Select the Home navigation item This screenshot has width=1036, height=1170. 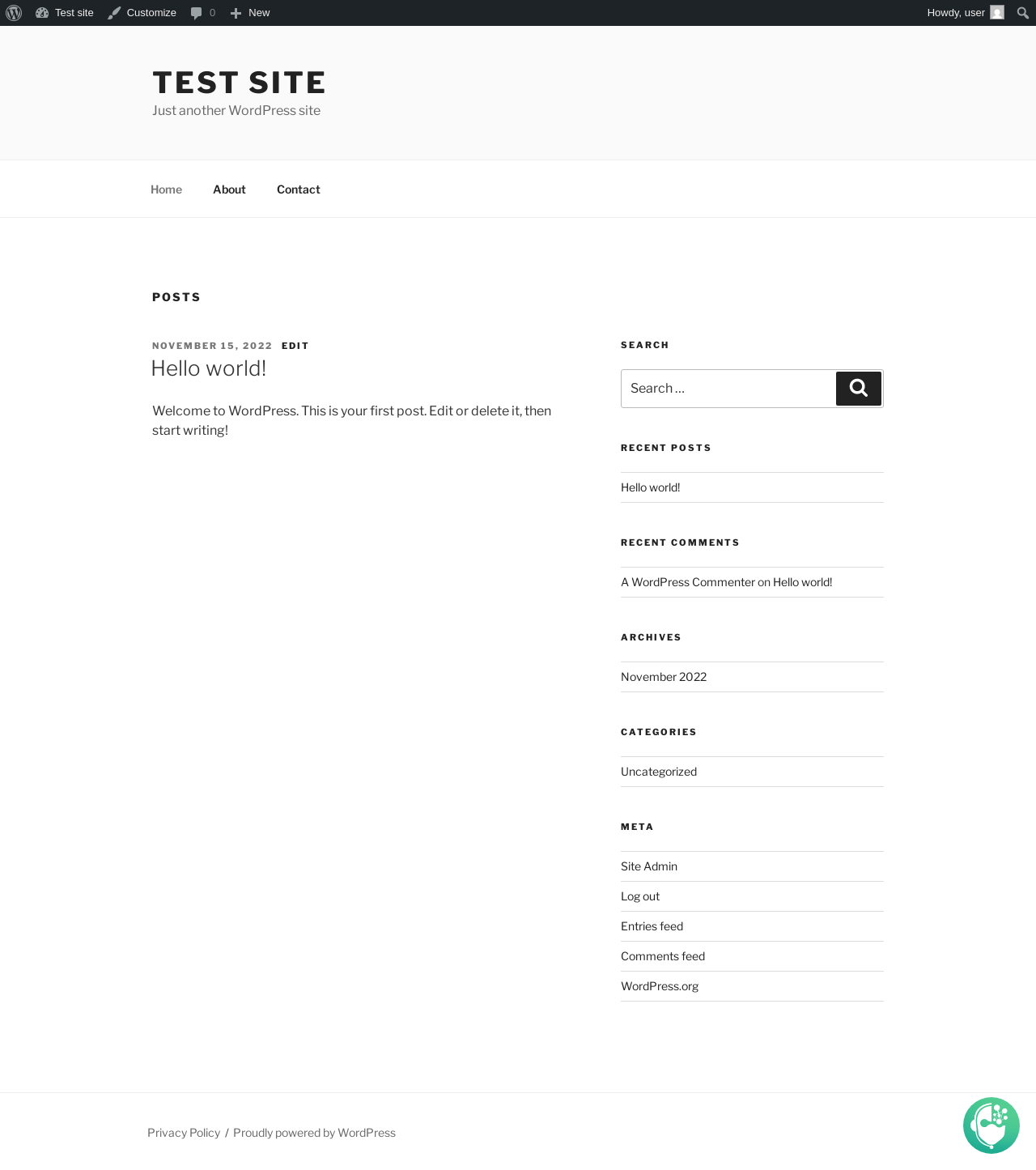166,189
